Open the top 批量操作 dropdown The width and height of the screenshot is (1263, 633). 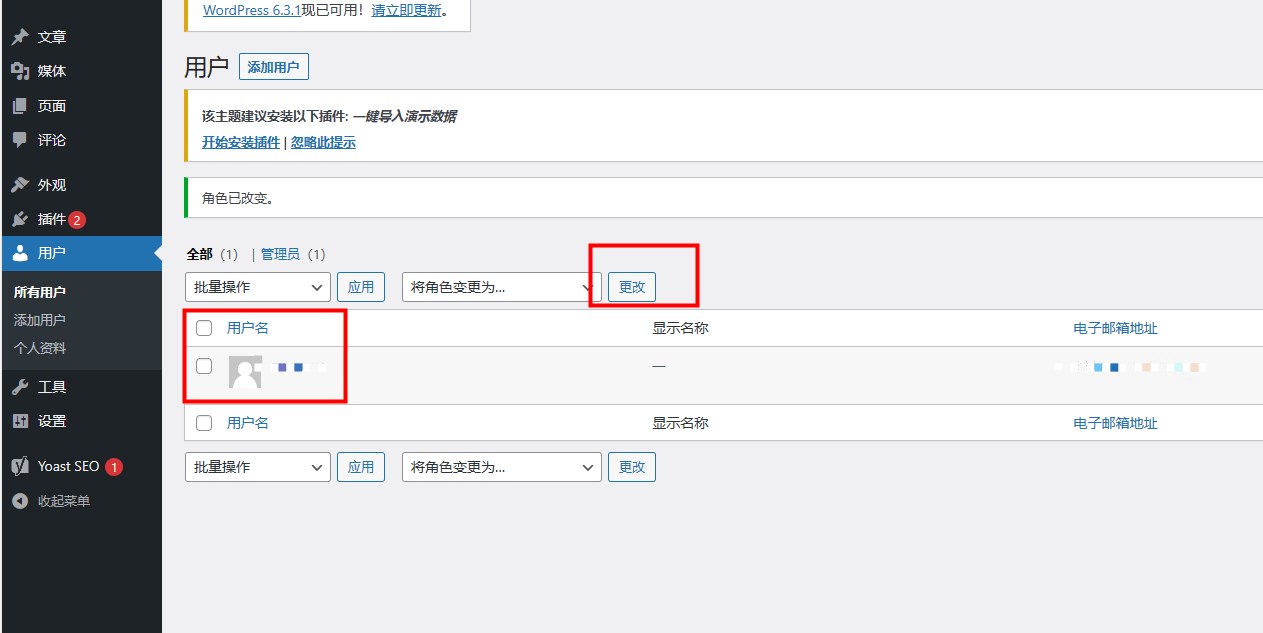pos(258,287)
